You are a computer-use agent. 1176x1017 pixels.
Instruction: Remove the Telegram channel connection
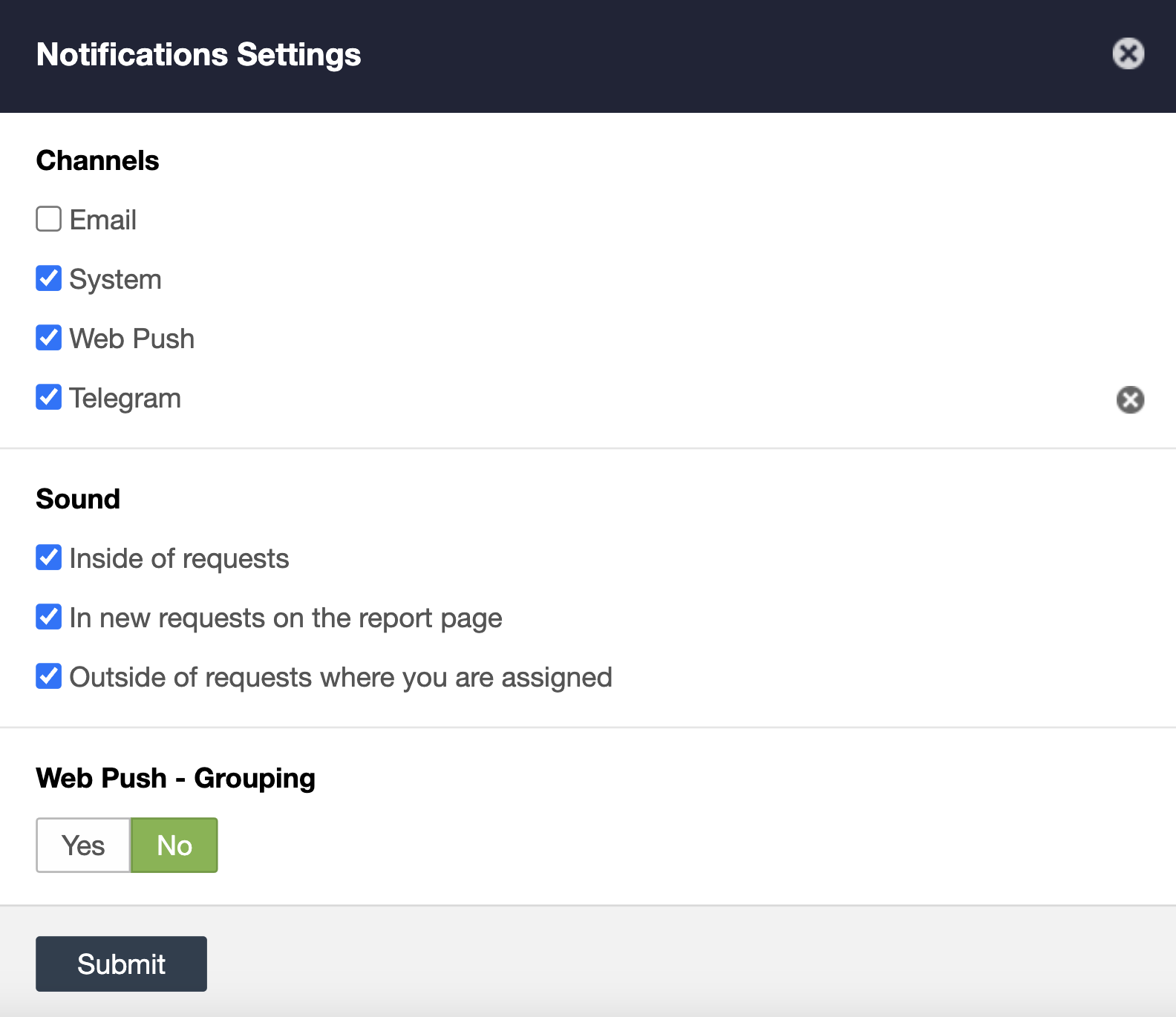pyautogui.click(x=1130, y=399)
